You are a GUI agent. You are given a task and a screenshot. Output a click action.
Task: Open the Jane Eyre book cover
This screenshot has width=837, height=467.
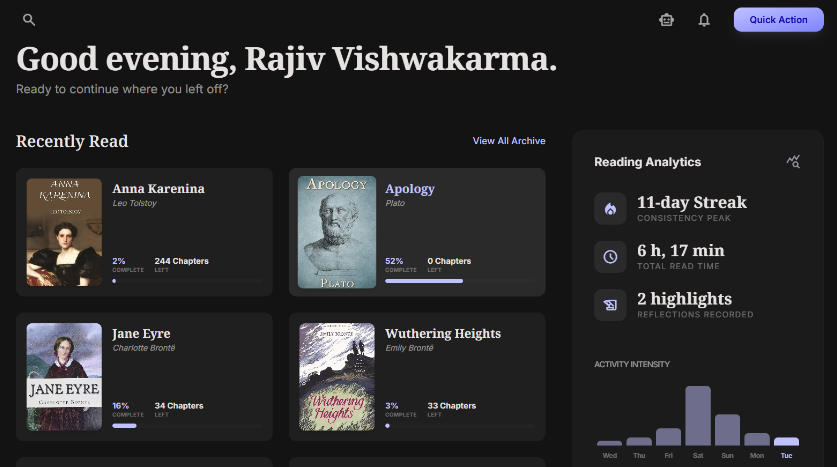[64, 377]
